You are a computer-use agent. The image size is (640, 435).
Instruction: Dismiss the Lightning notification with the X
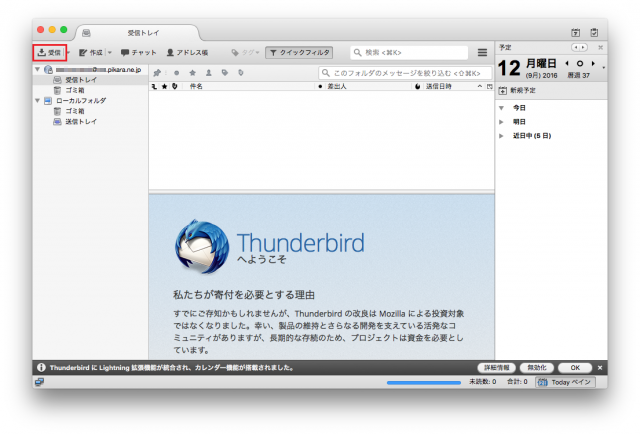600,368
